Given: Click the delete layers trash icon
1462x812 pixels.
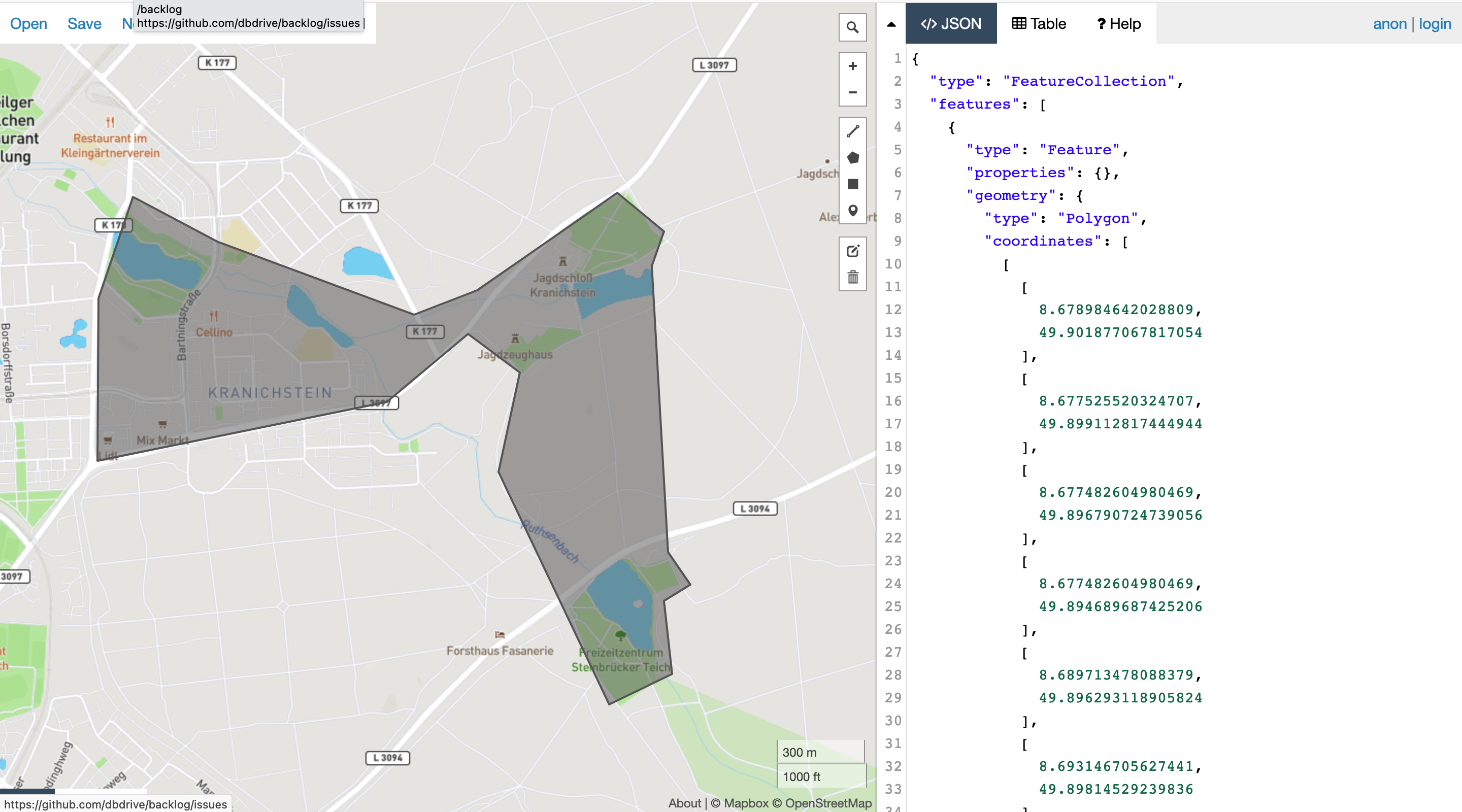Looking at the screenshot, I should (x=852, y=278).
